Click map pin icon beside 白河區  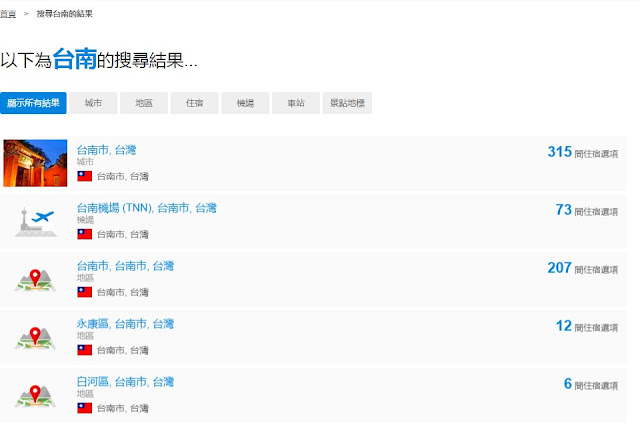[x=35, y=396]
